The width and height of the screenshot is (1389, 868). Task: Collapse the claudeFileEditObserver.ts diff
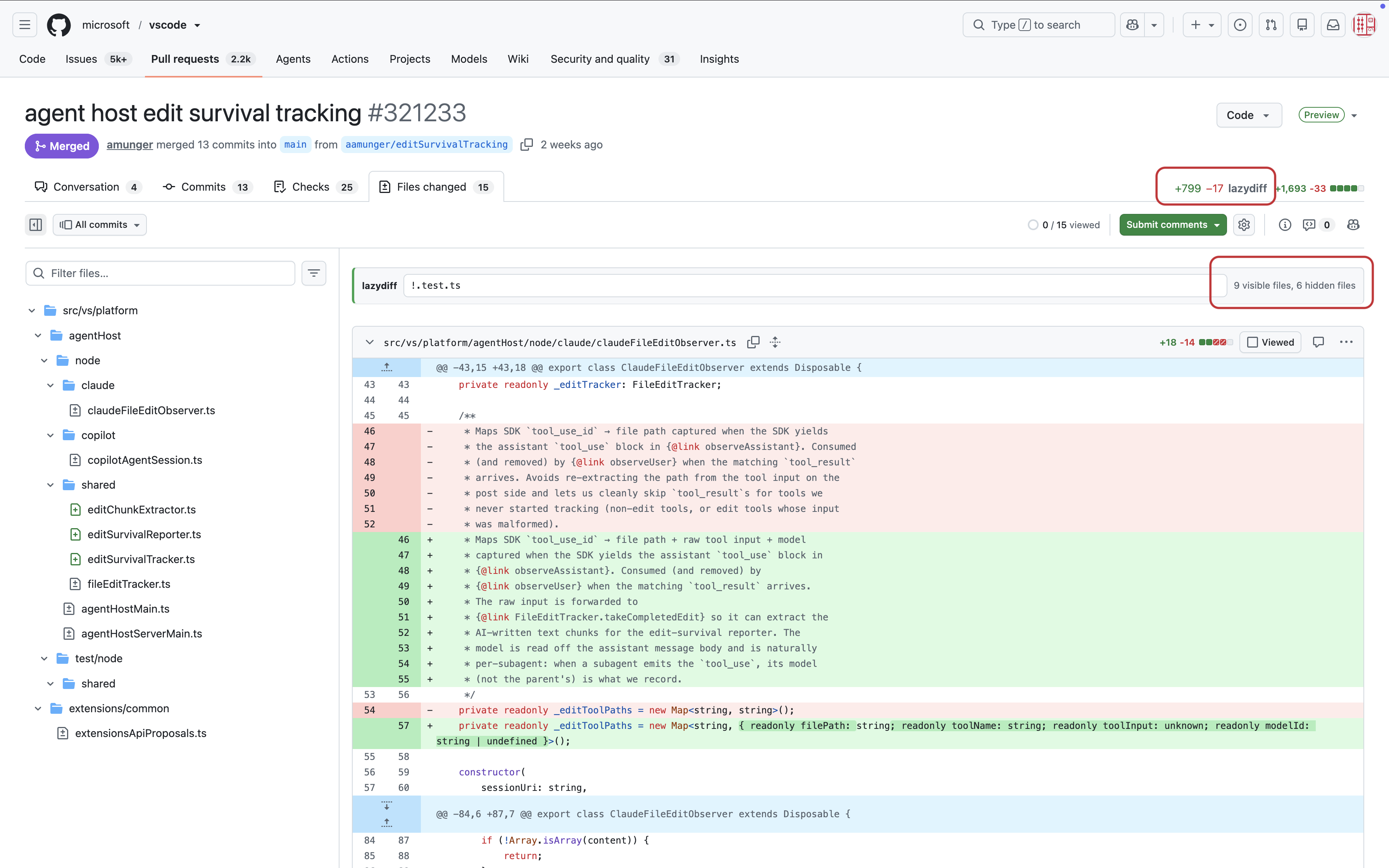point(369,342)
